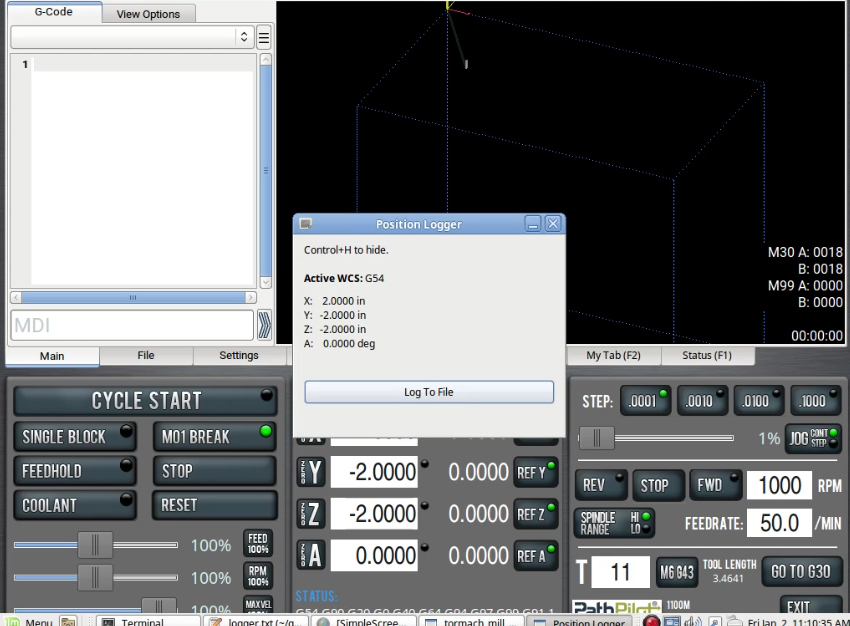The height and width of the screenshot is (626, 850).
Task: Open the G-code hamburger menu icon
Action: 264,38
